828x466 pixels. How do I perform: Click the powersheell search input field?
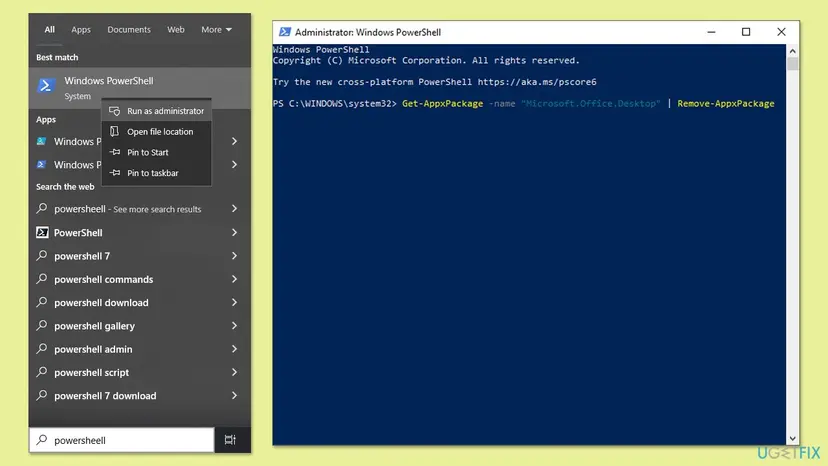[x=122, y=440]
